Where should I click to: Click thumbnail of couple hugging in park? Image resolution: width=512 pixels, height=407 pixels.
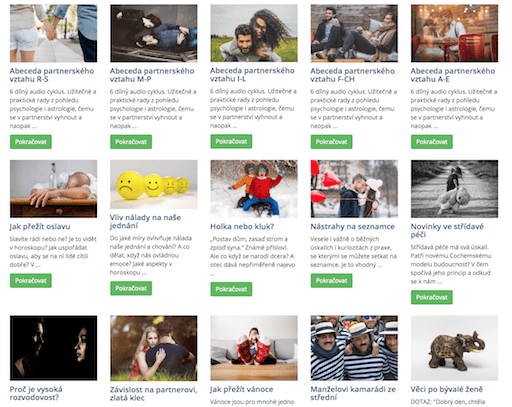tap(154, 348)
